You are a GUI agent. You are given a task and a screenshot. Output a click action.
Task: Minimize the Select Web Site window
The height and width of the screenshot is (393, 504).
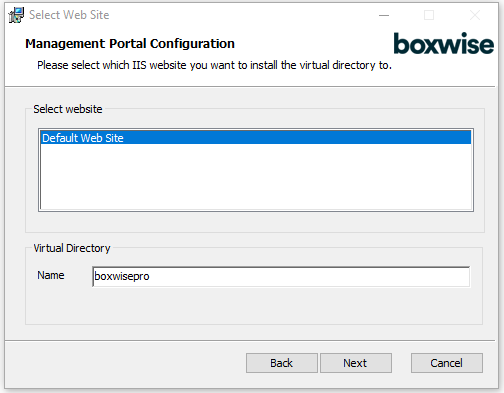tap(384, 15)
